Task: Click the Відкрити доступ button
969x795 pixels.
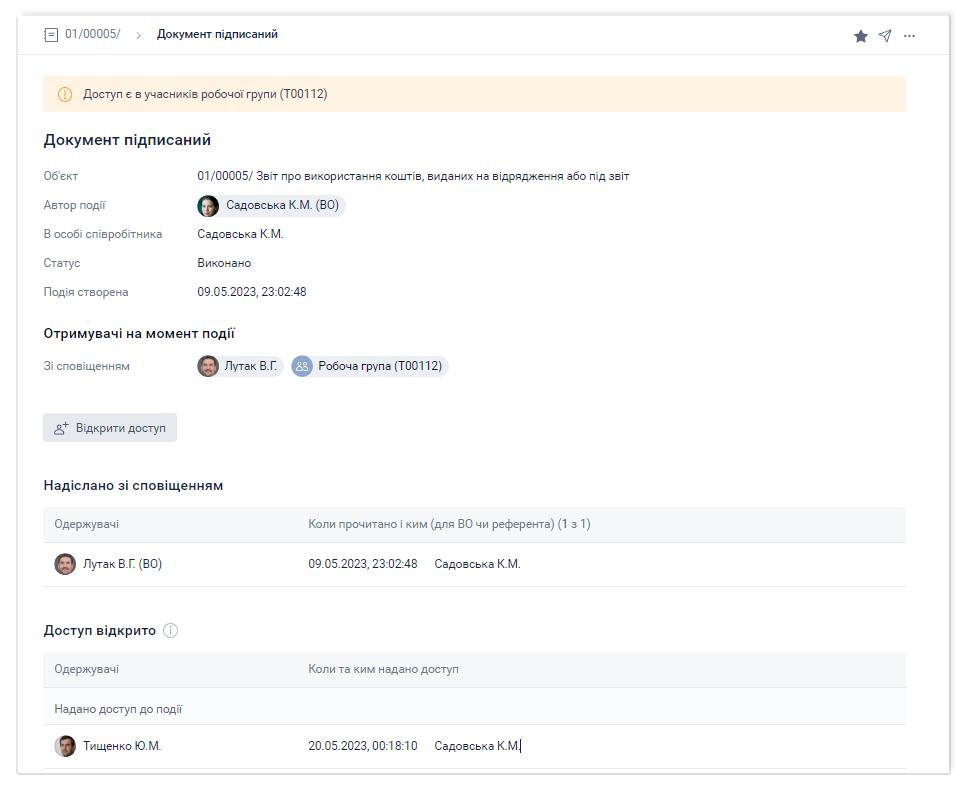Action: coord(110,428)
